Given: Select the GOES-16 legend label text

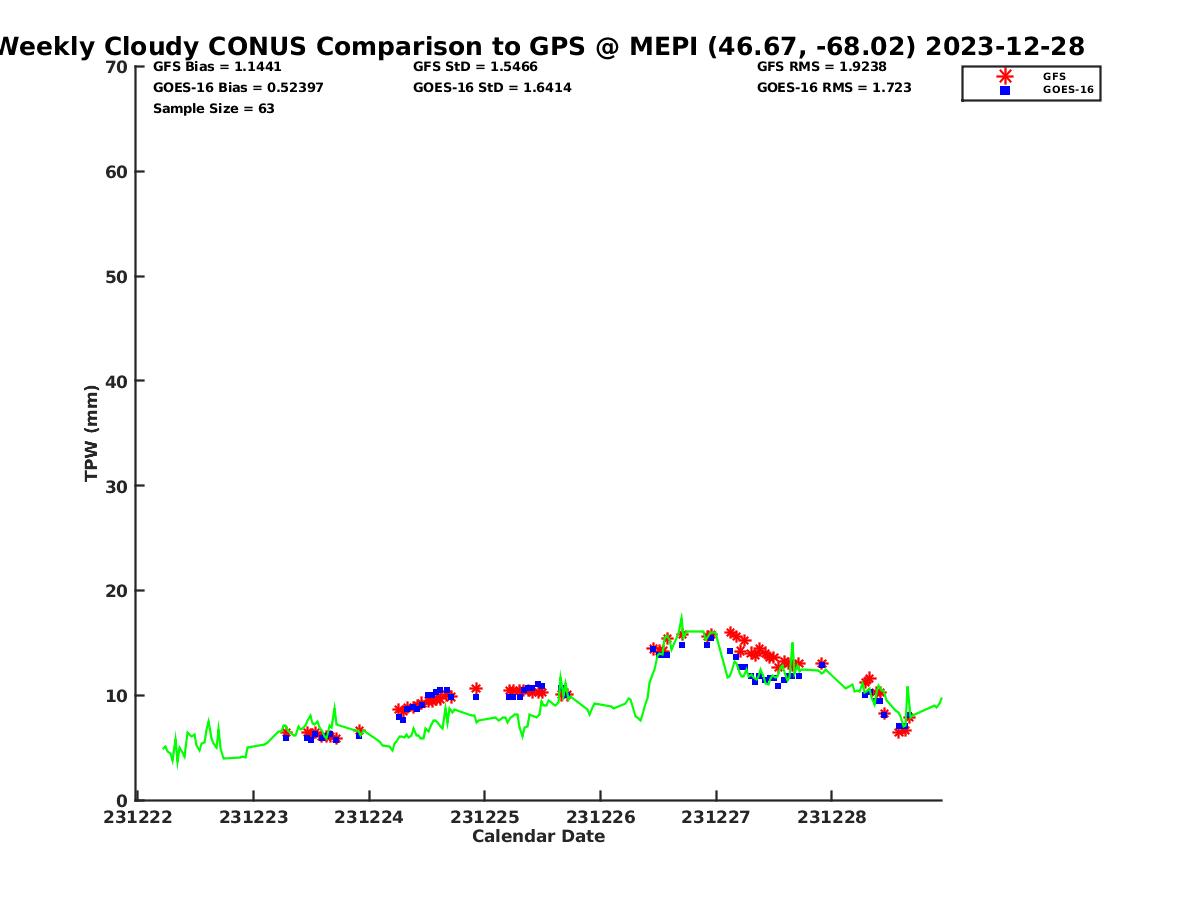Looking at the screenshot, I should (1068, 90).
